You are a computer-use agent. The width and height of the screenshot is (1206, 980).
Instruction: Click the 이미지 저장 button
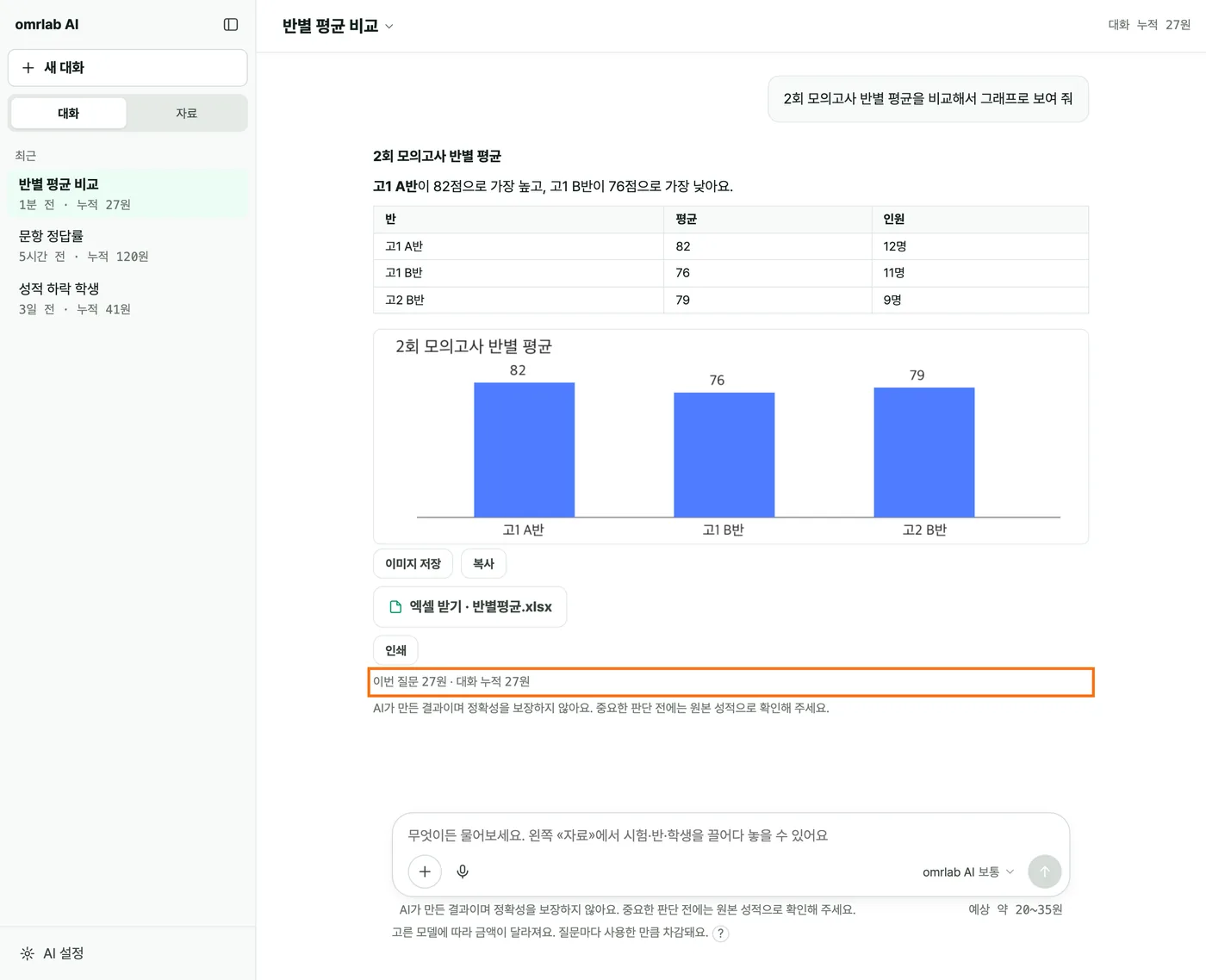click(x=413, y=564)
